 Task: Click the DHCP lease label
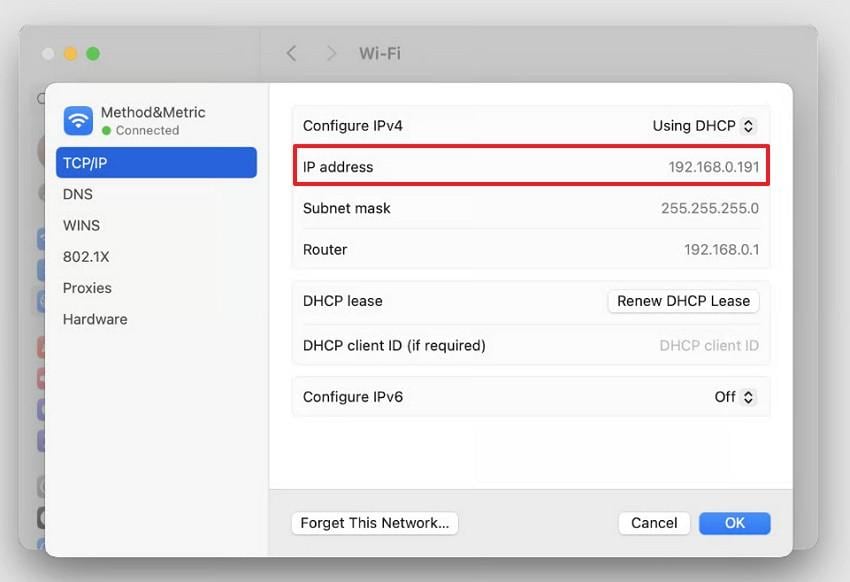[343, 301]
